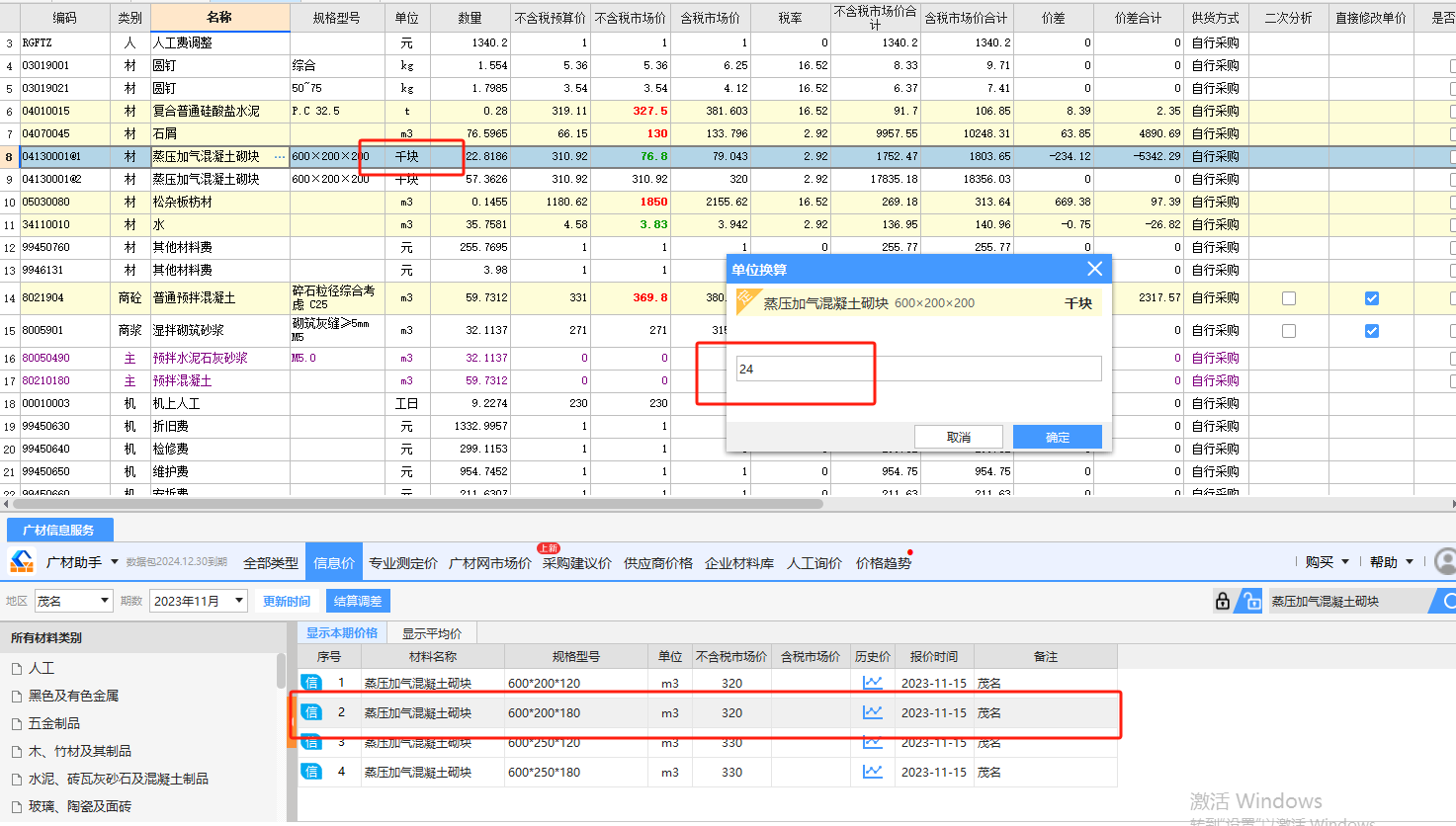Open the 广材网市场价 tab
Image resolution: width=1456 pixels, height=826 pixels.
(x=490, y=563)
